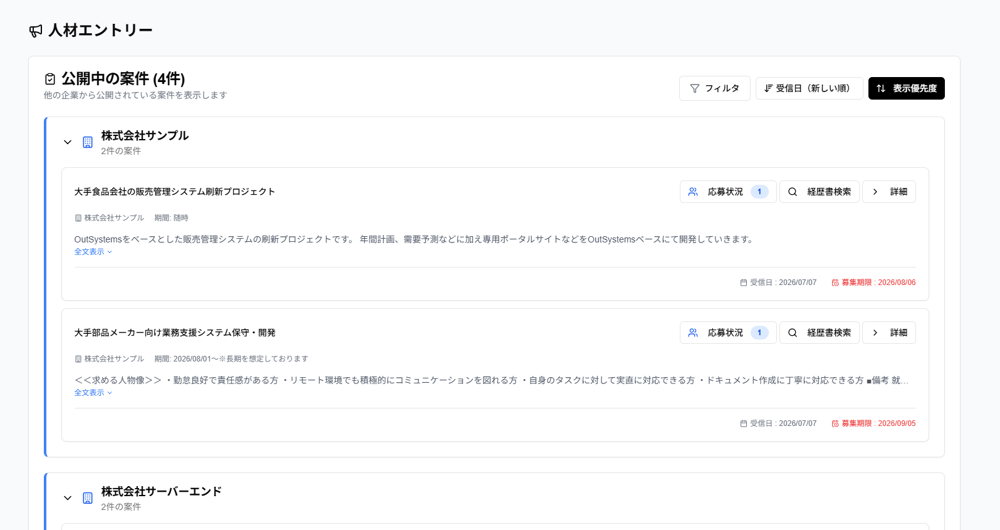Viewport: 1000px width, 530px height.
Task: Click 経歴書検索 for 大手部品メーカー向け業務支援システム
Action: click(820, 333)
